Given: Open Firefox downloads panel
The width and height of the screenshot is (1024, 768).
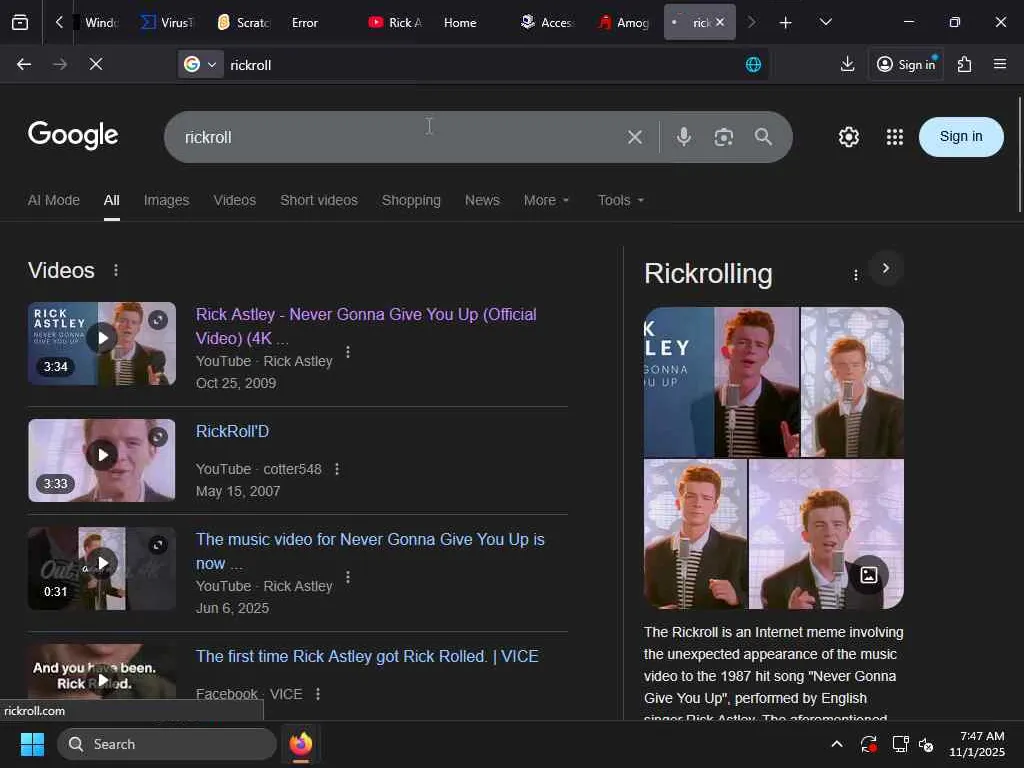Looking at the screenshot, I should 847,64.
